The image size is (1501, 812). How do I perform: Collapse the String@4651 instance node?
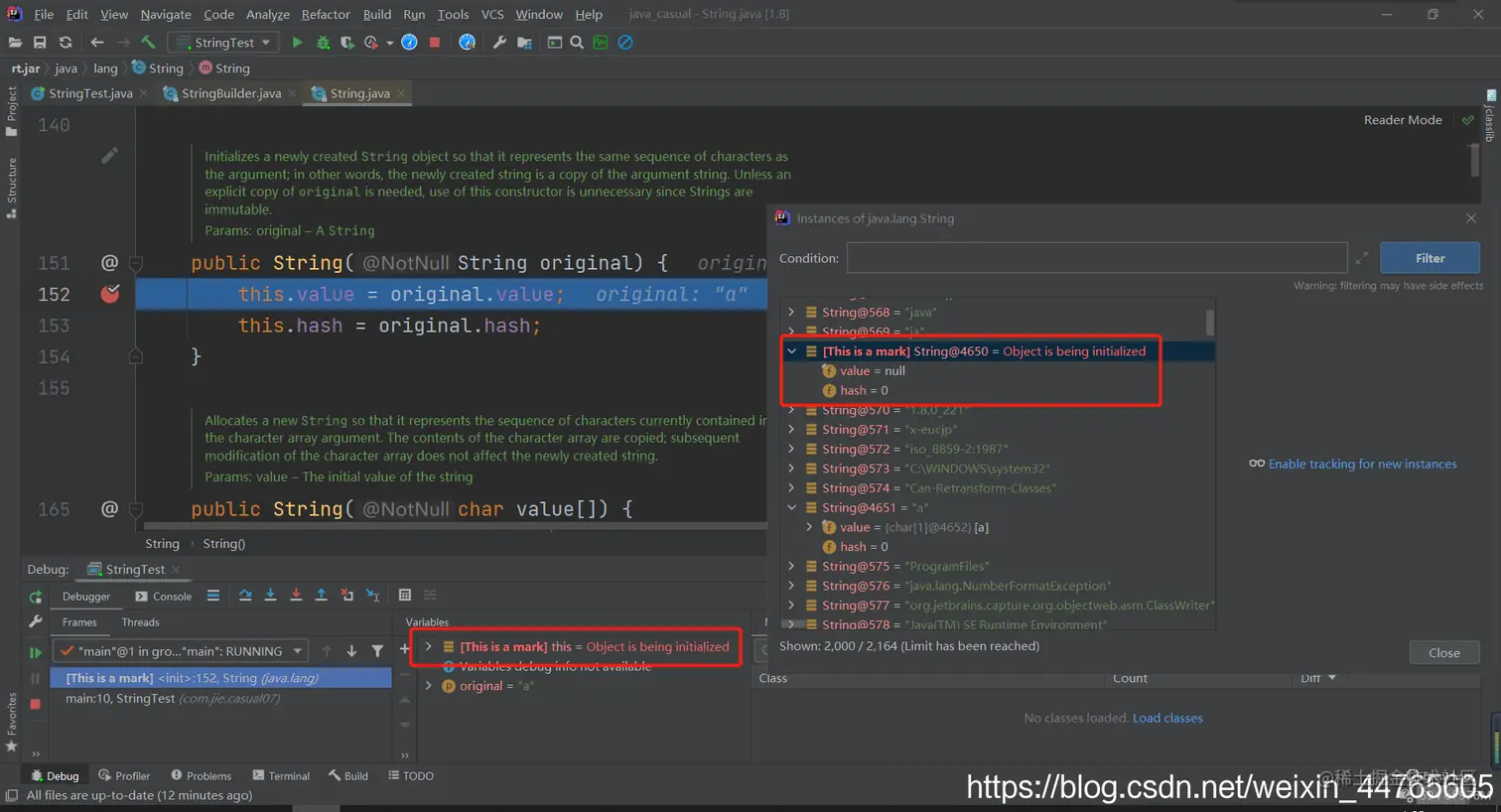pyautogui.click(x=791, y=507)
